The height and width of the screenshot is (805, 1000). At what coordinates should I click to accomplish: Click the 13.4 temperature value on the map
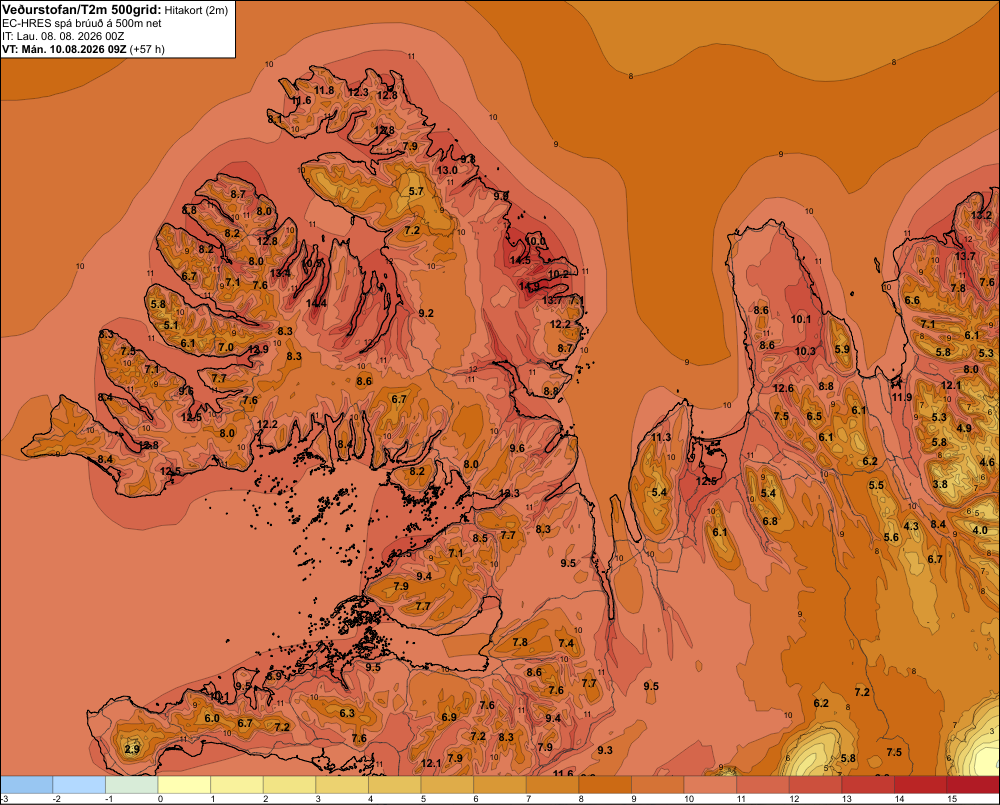(x=280, y=273)
